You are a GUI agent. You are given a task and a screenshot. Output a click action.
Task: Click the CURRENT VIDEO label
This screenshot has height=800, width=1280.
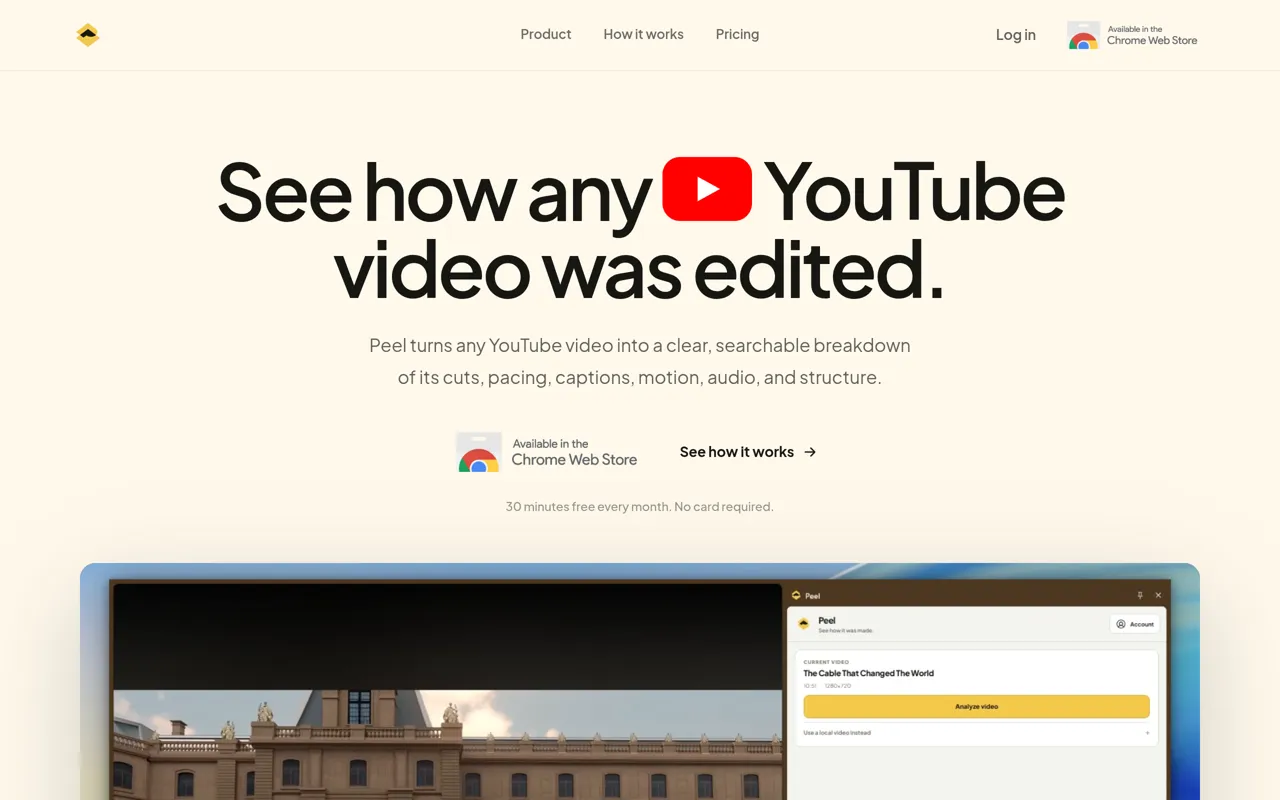[826, 662]
